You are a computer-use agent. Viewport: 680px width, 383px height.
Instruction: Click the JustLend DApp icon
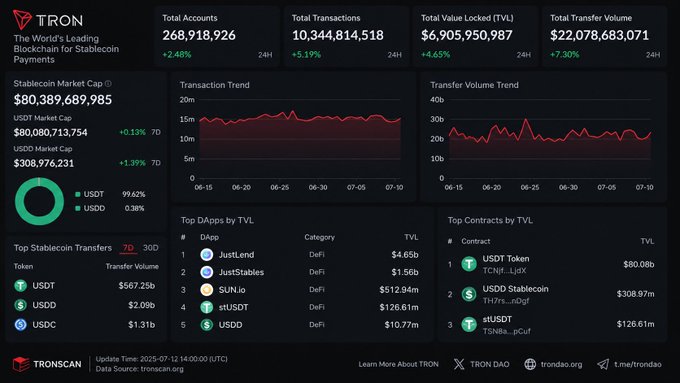click(207, 255)
